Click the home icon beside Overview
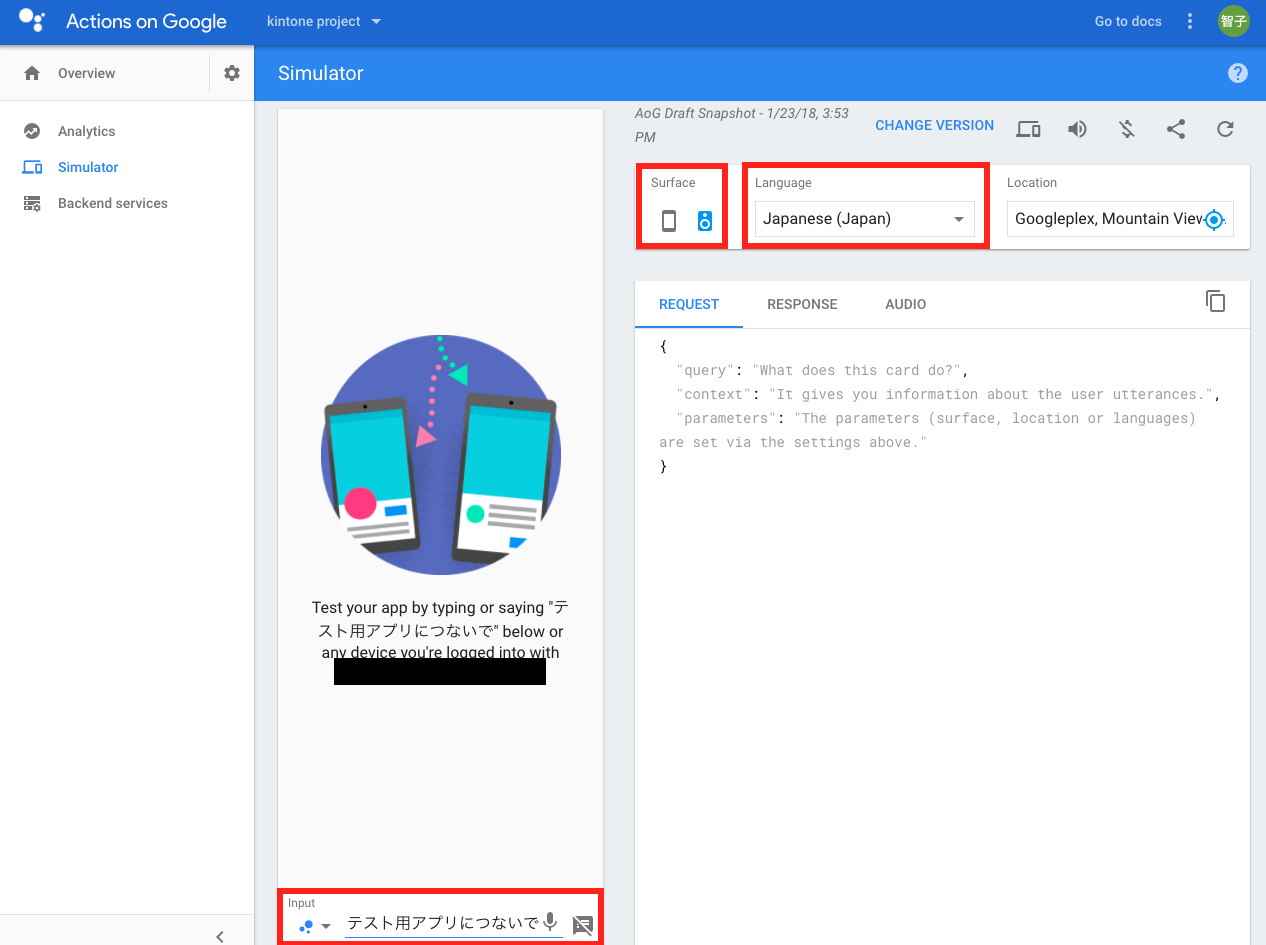Image resolution: width=1266 pixels, height=945 pixels. [x=32, y=73]
